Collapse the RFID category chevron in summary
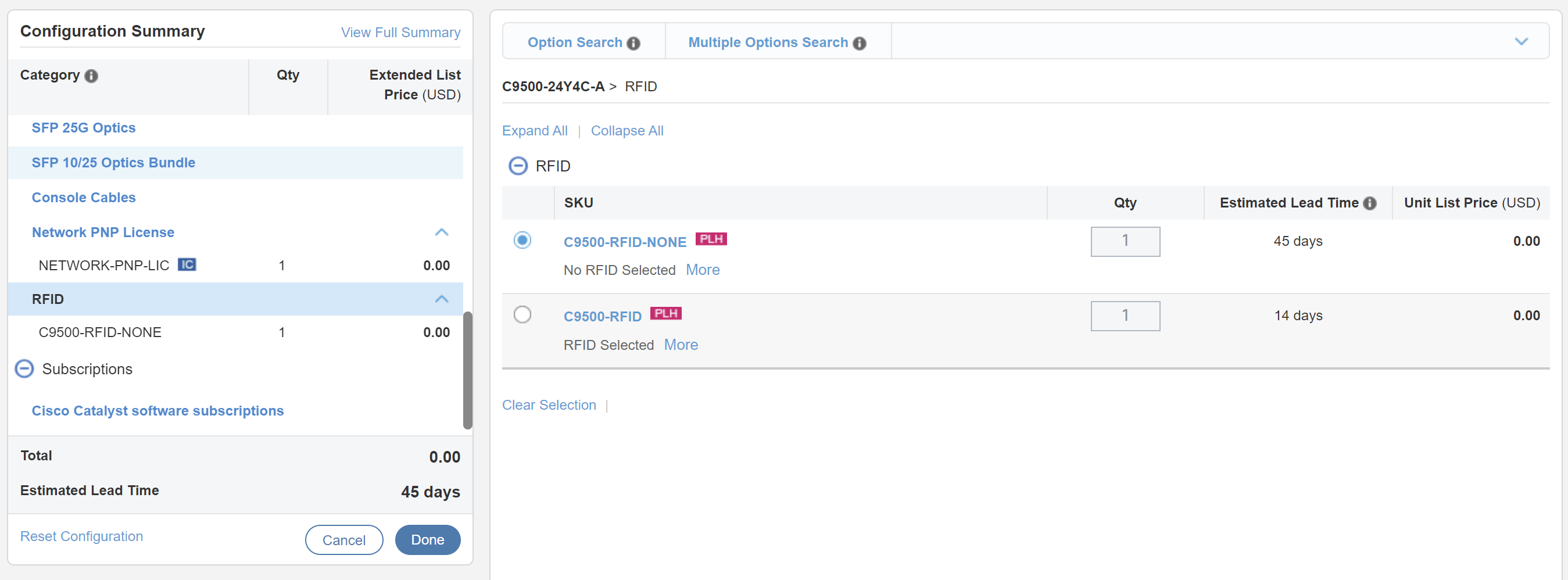The height and width of the screenshot is (580, 1568). [442, 299]
